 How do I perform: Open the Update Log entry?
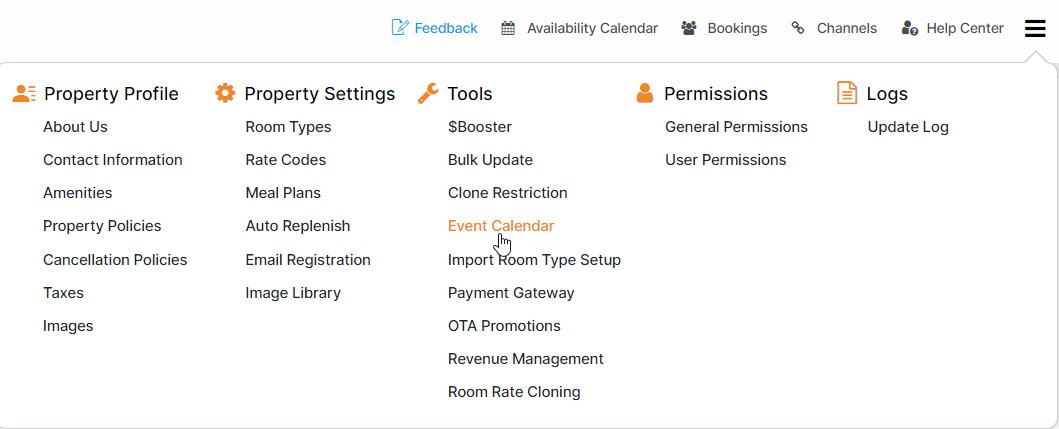click(x=908, y=127)
